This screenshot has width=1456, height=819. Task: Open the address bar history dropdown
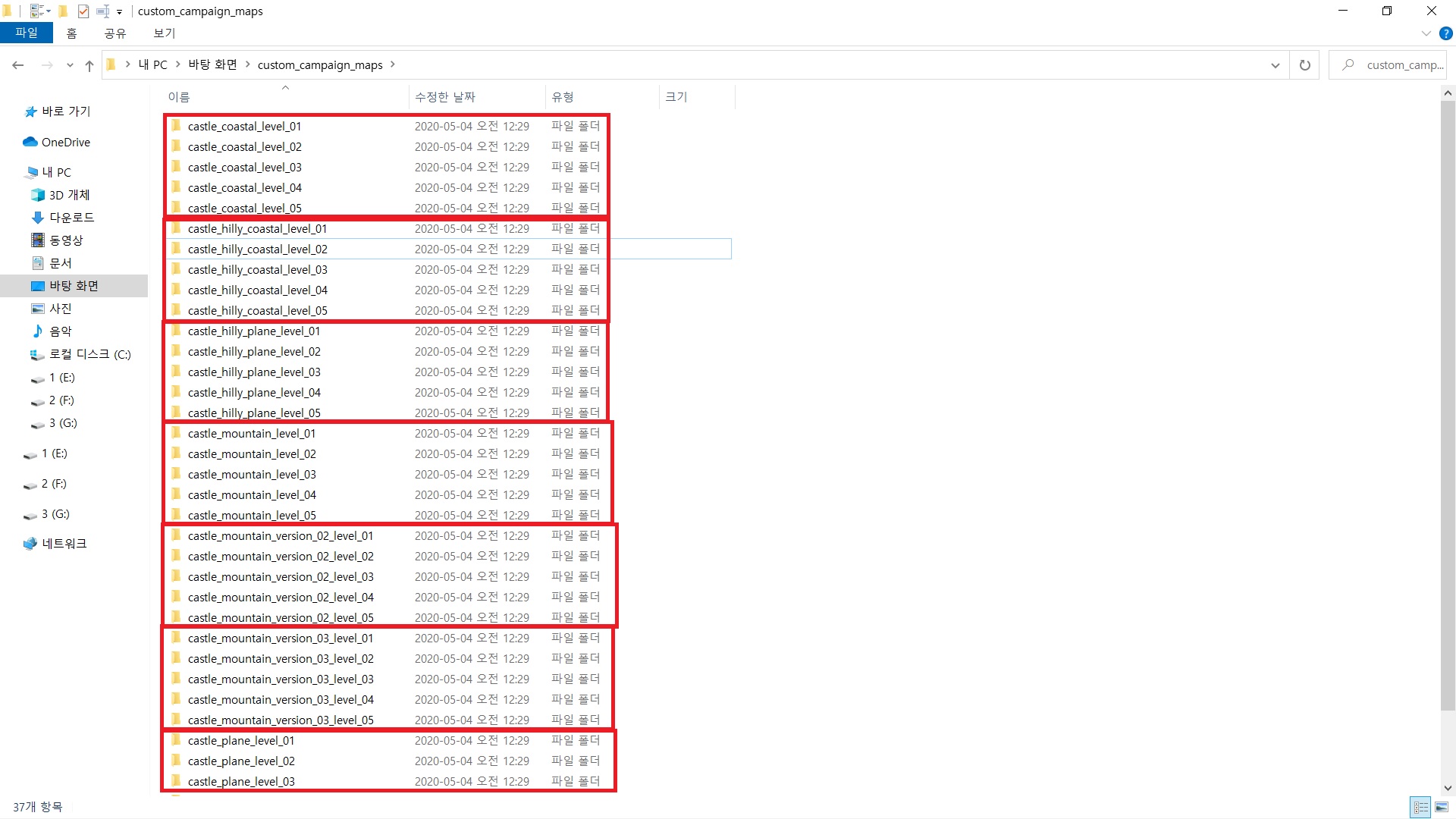pyautogui.click(x=1275, y=65)
